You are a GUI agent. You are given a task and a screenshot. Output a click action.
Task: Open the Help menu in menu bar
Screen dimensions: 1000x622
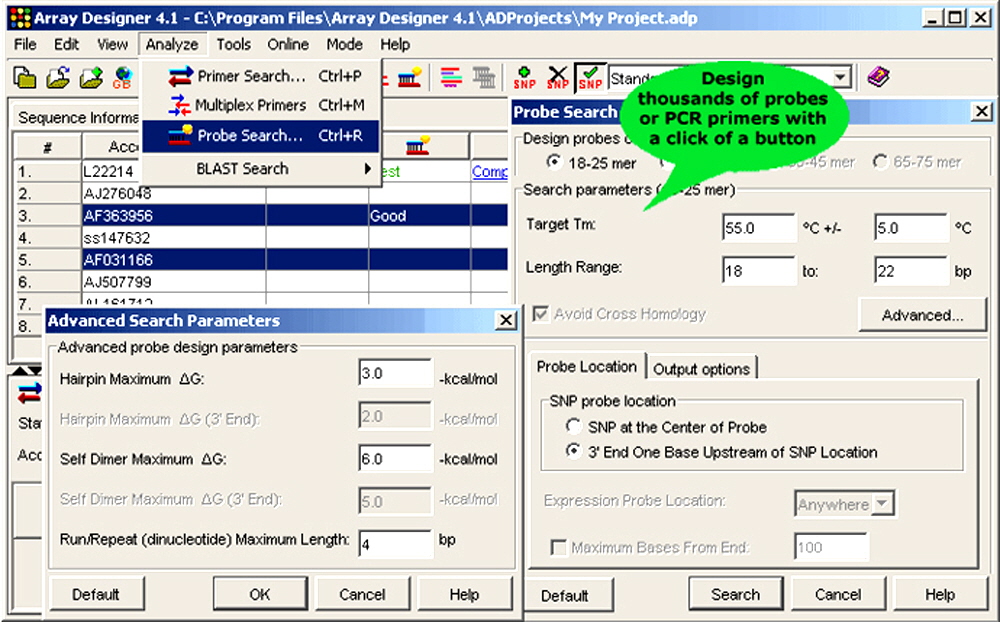pyautogui.click(x=395, y=44)
